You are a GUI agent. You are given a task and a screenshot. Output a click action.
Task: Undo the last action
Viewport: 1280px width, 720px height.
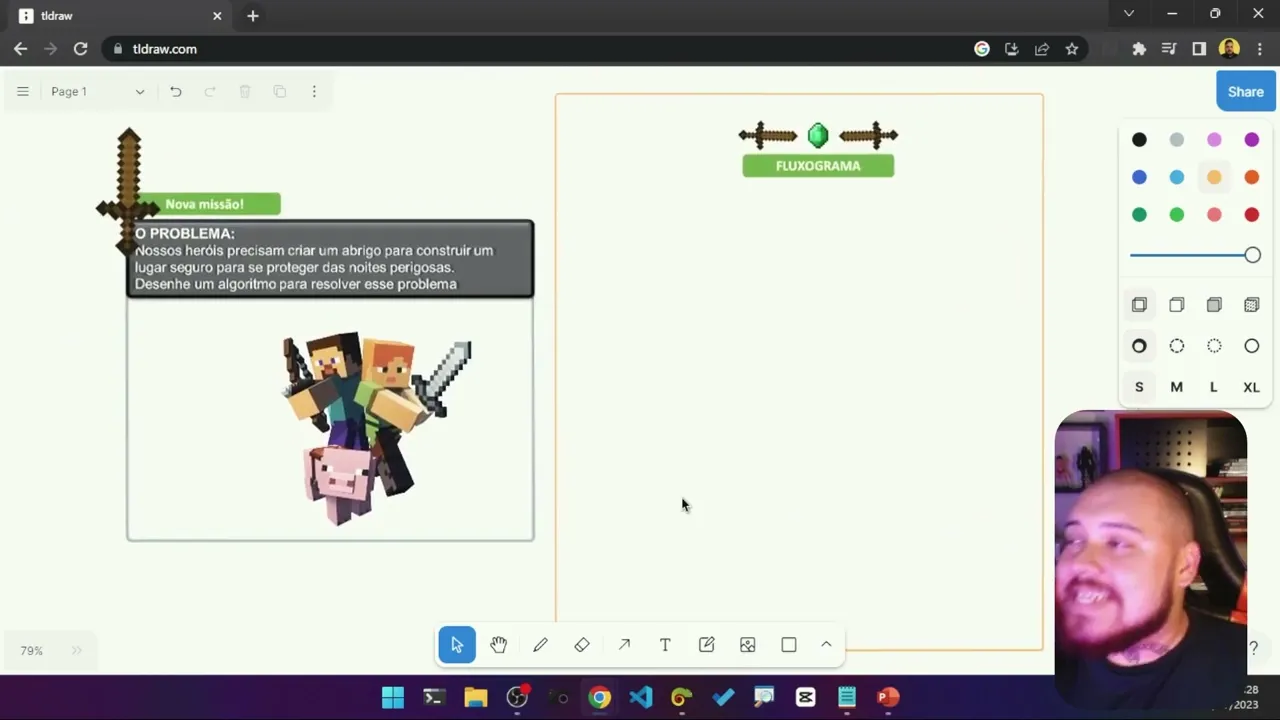click(x=176, y=91)
